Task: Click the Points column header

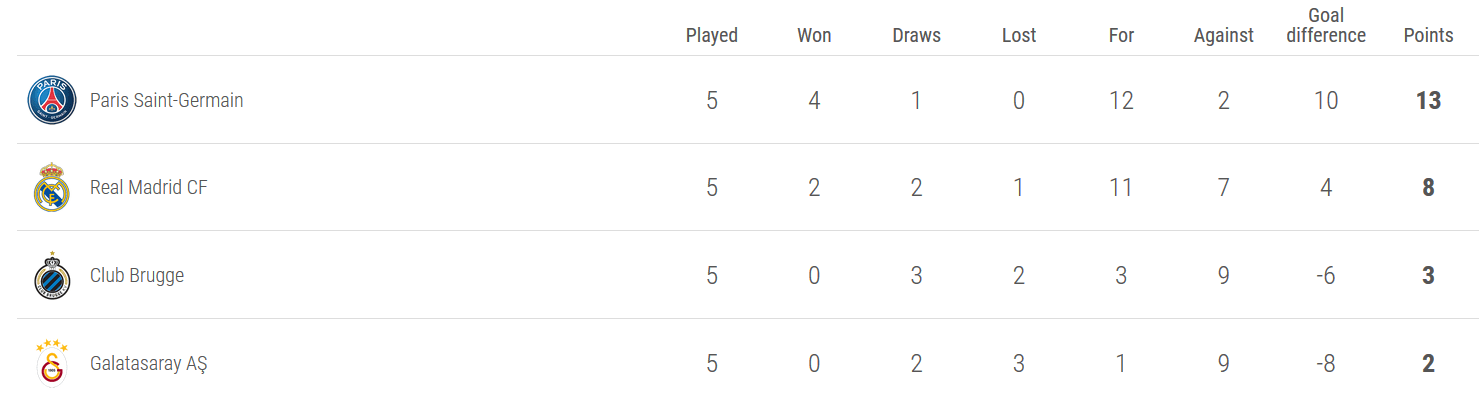Action: pos(1428,35)
